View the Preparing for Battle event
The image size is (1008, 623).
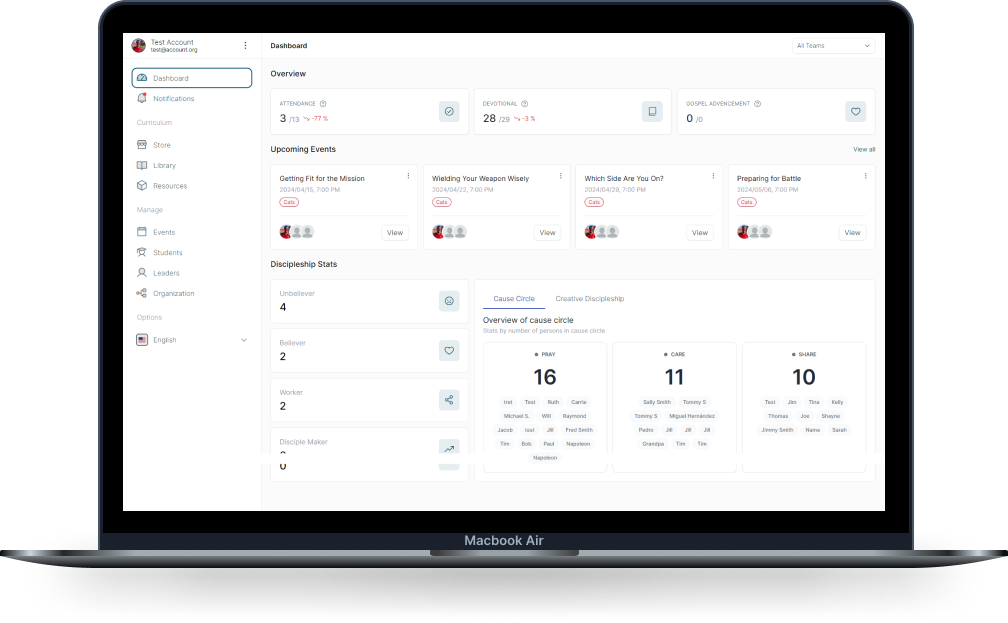tap(852, 233)
